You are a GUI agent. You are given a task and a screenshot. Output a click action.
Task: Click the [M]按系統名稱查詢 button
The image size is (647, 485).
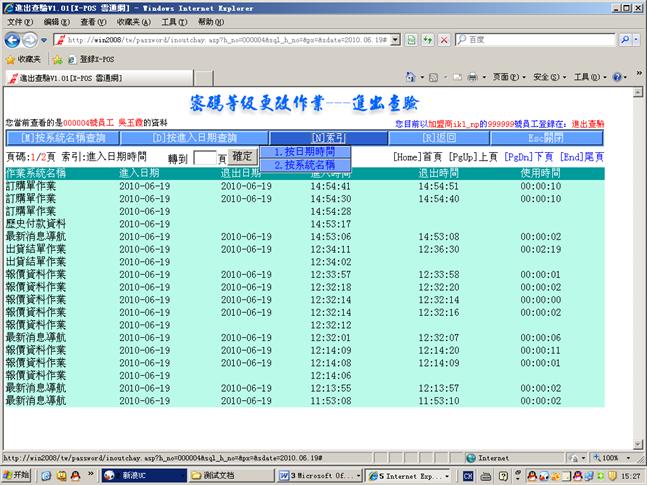click(62, 137)
